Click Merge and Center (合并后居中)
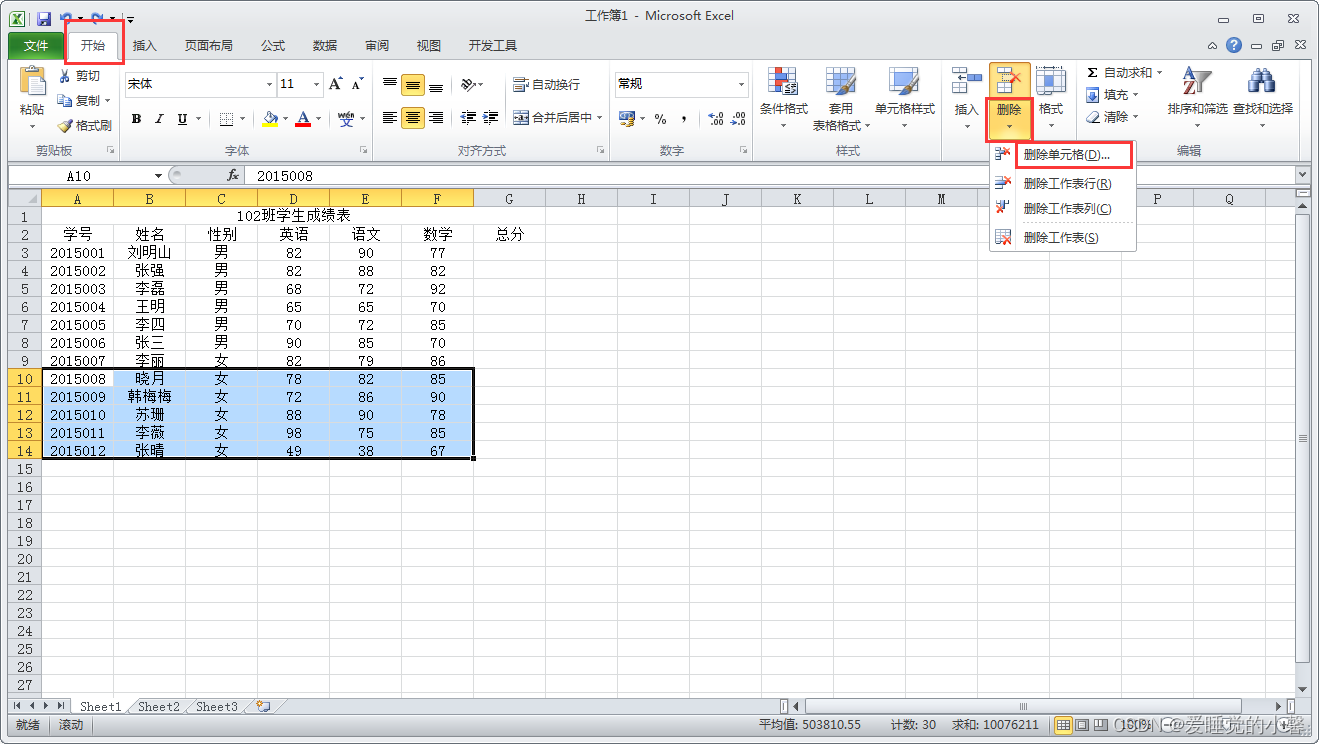Image resolution: width=1319 pixels, height=744 pixels. pos(552,118)
